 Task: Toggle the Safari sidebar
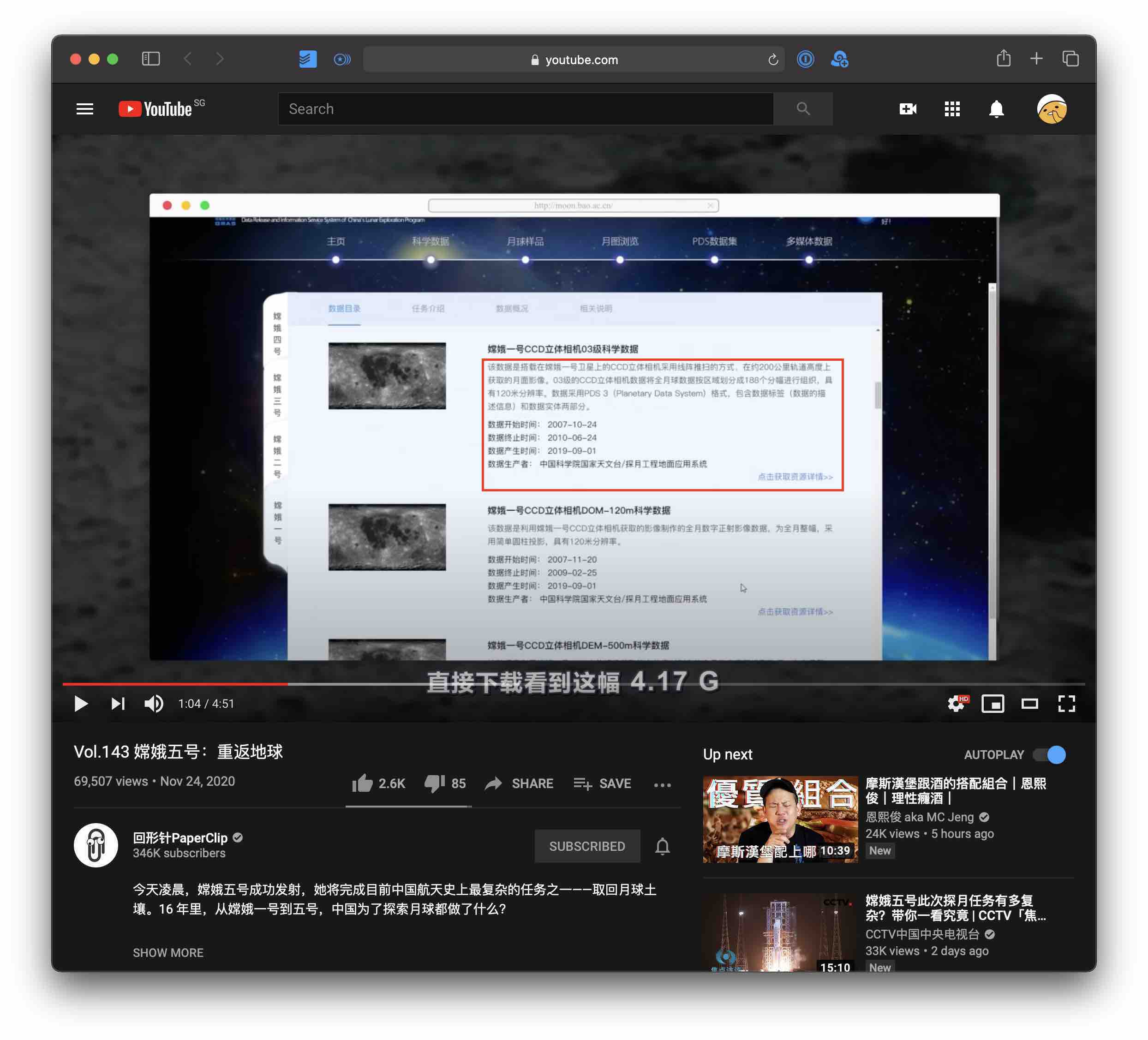click(151, 59)
